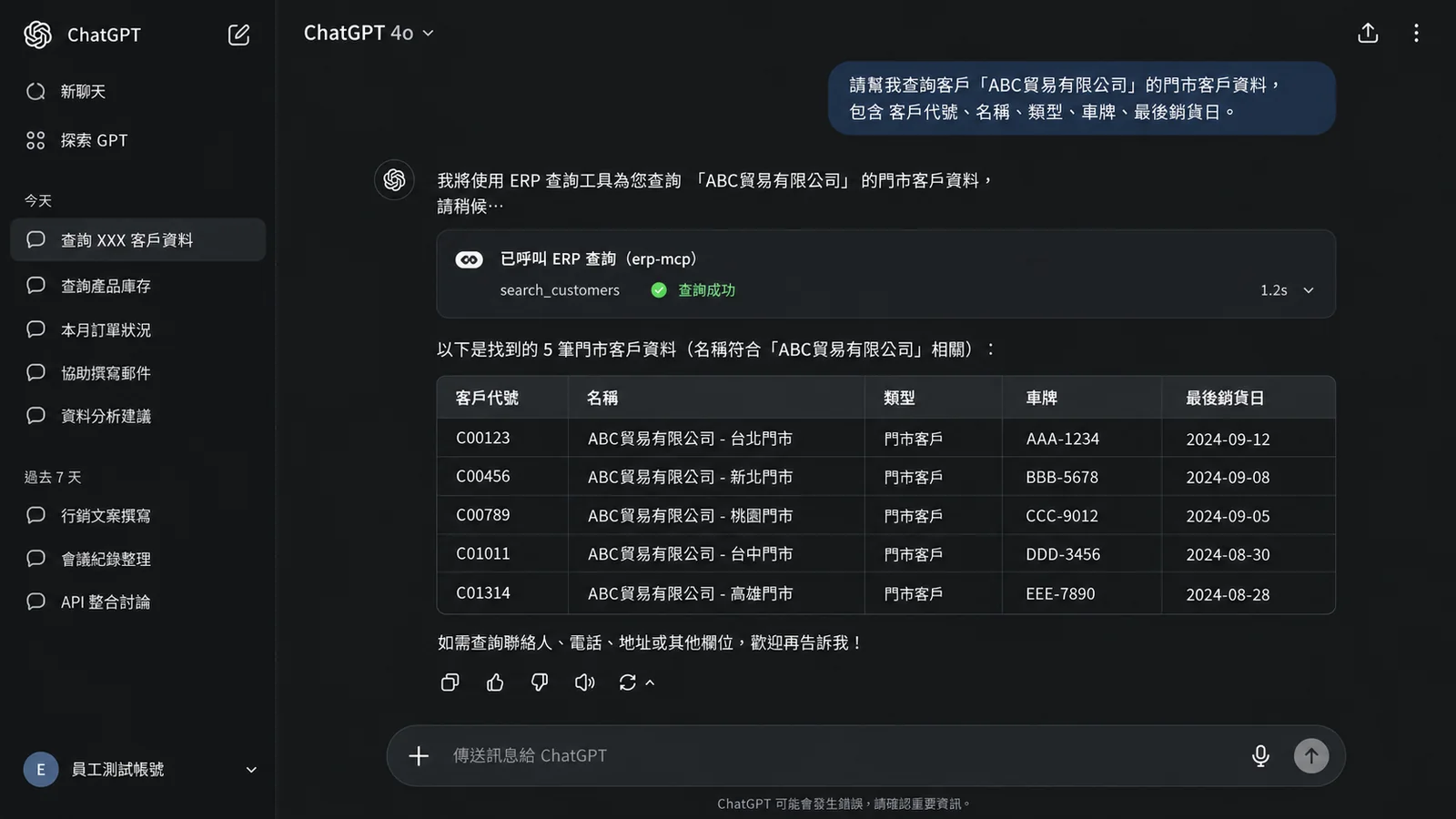Open the three-dot more options menu
This screenshot has width=1456, height=819.
(1416, 34)
